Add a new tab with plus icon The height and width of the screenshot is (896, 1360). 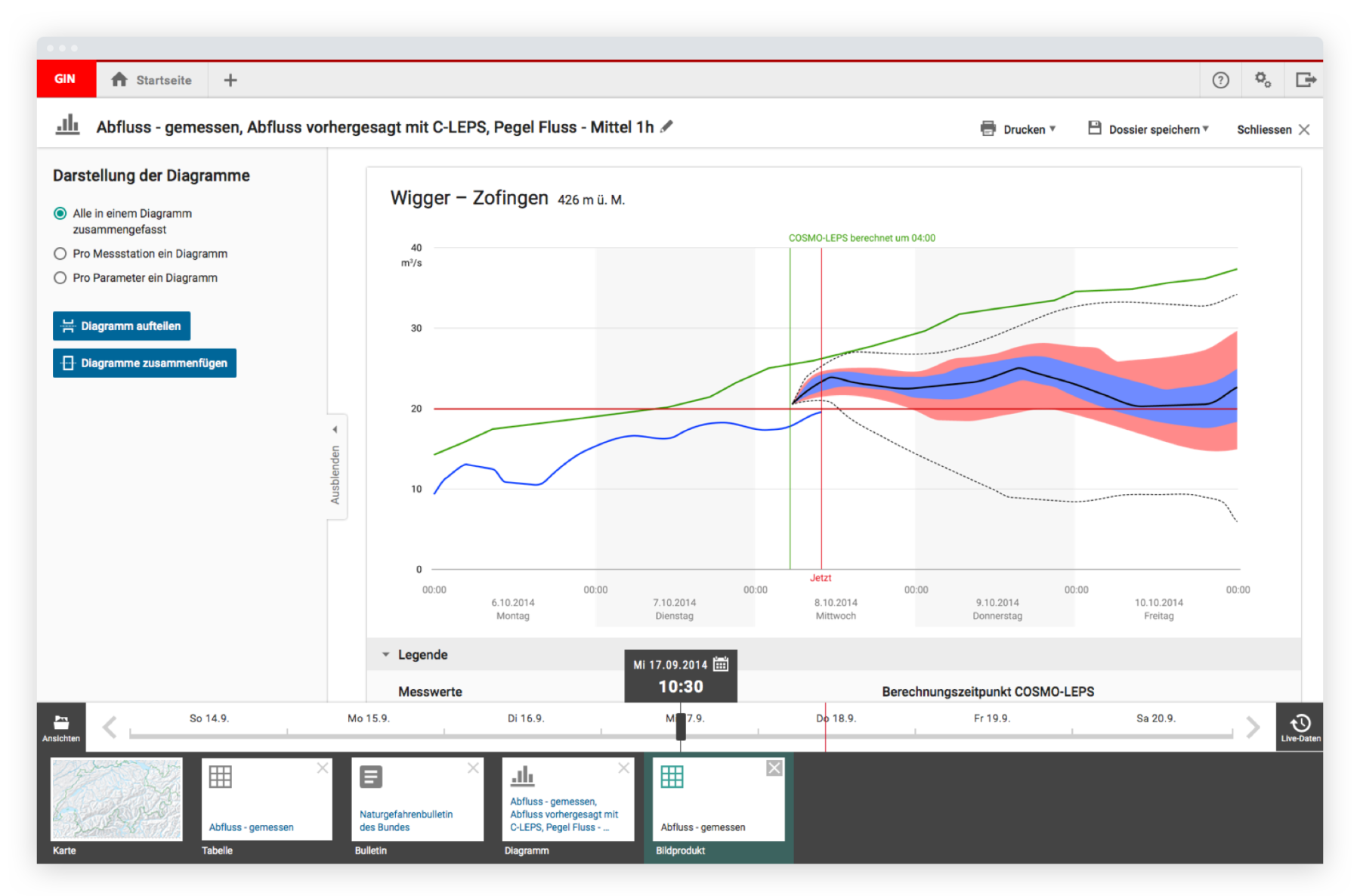pyautogui.click(x=230, y=79)
